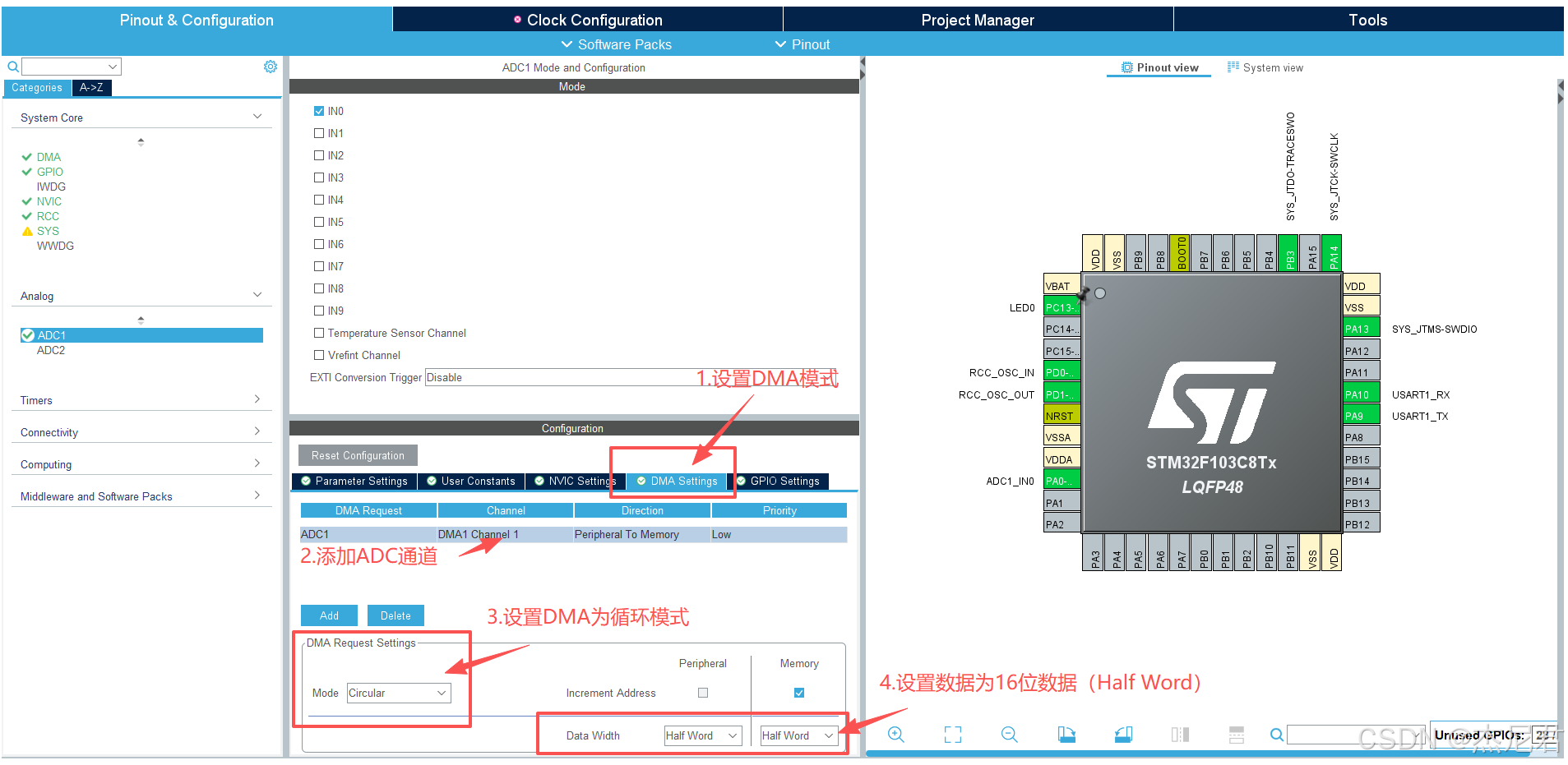
Task: Select the PB3 pin on the top edge
Action: click(1290, 253)
